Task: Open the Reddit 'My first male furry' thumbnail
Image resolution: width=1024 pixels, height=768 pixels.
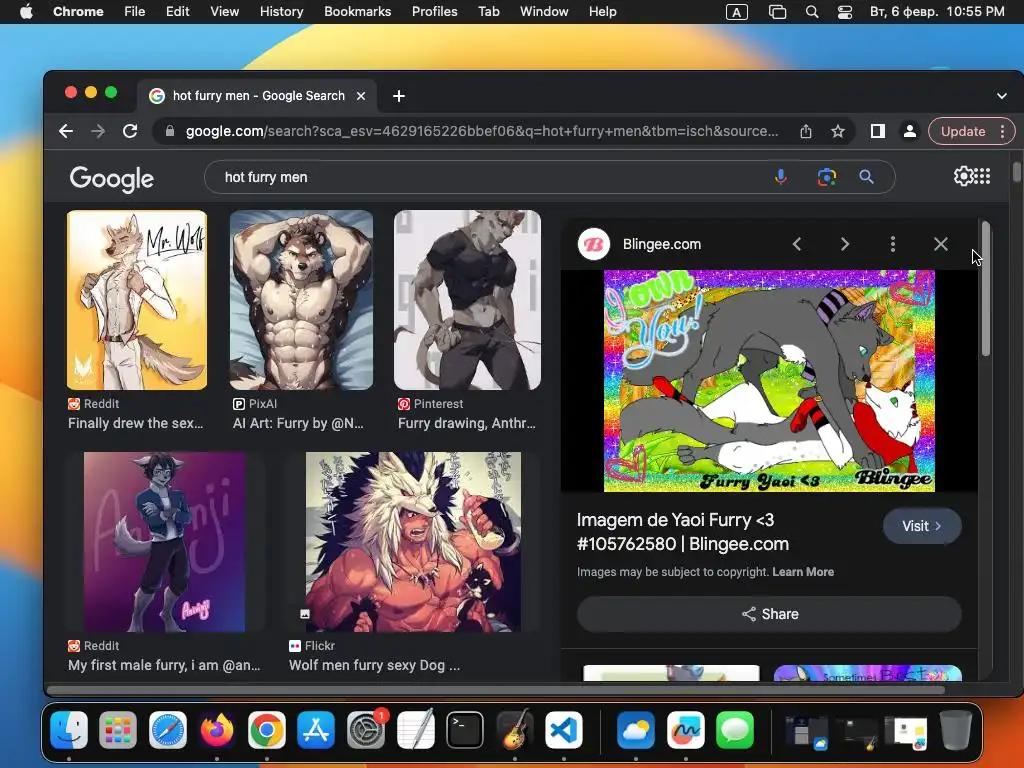Action: tap(165, 542)
